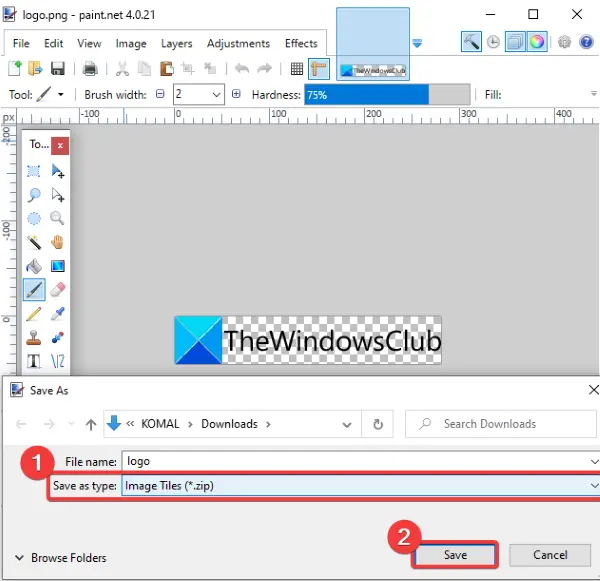The height and width of the screenshot is (581, 600).
Task: Toggle the Colors window button
Action: click(x=536, y=41)
